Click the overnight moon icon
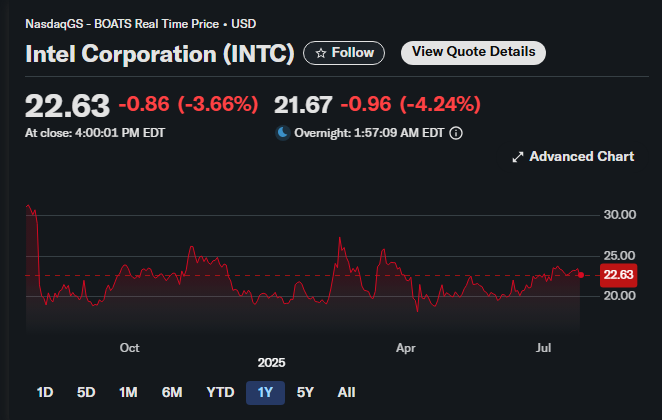 282,133
